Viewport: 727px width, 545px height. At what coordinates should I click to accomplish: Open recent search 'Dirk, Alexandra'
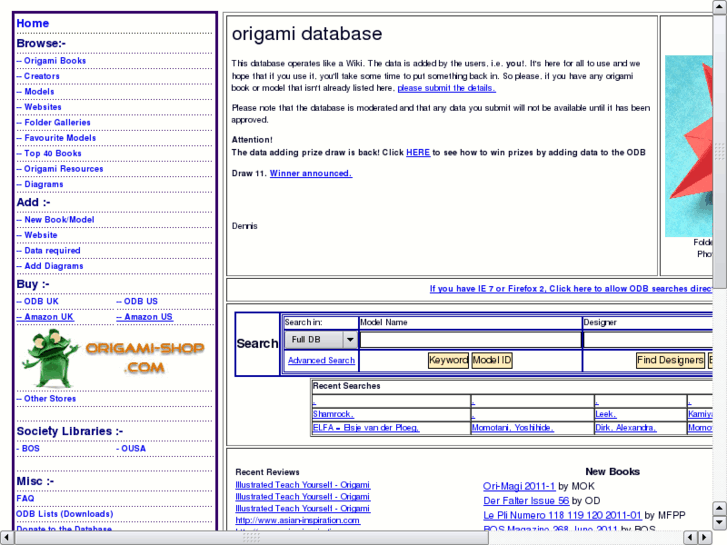pyautogui.click(x=625, y=428)
